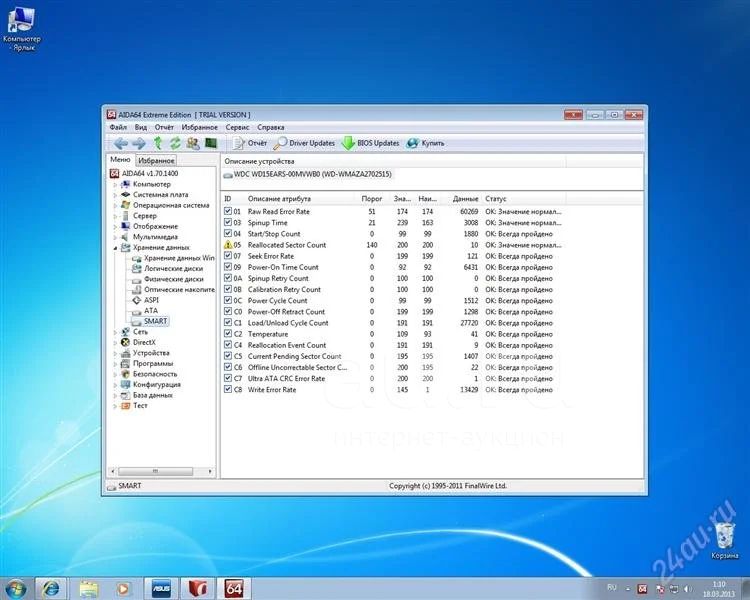Image resolution: width=750 pixels, height=600 pixels.
Task: Go back with the left arrow toolbar icon
Action: point(120,143)
